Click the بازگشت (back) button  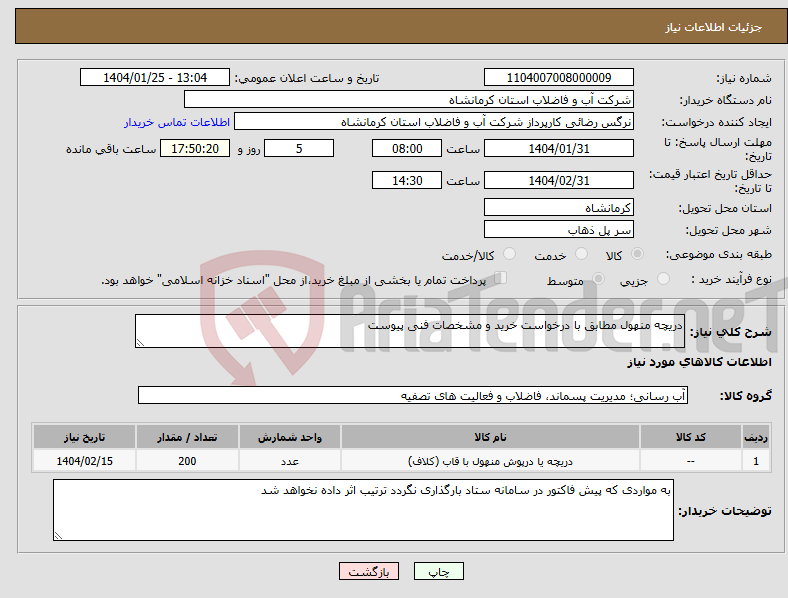[x=369, y=571]
